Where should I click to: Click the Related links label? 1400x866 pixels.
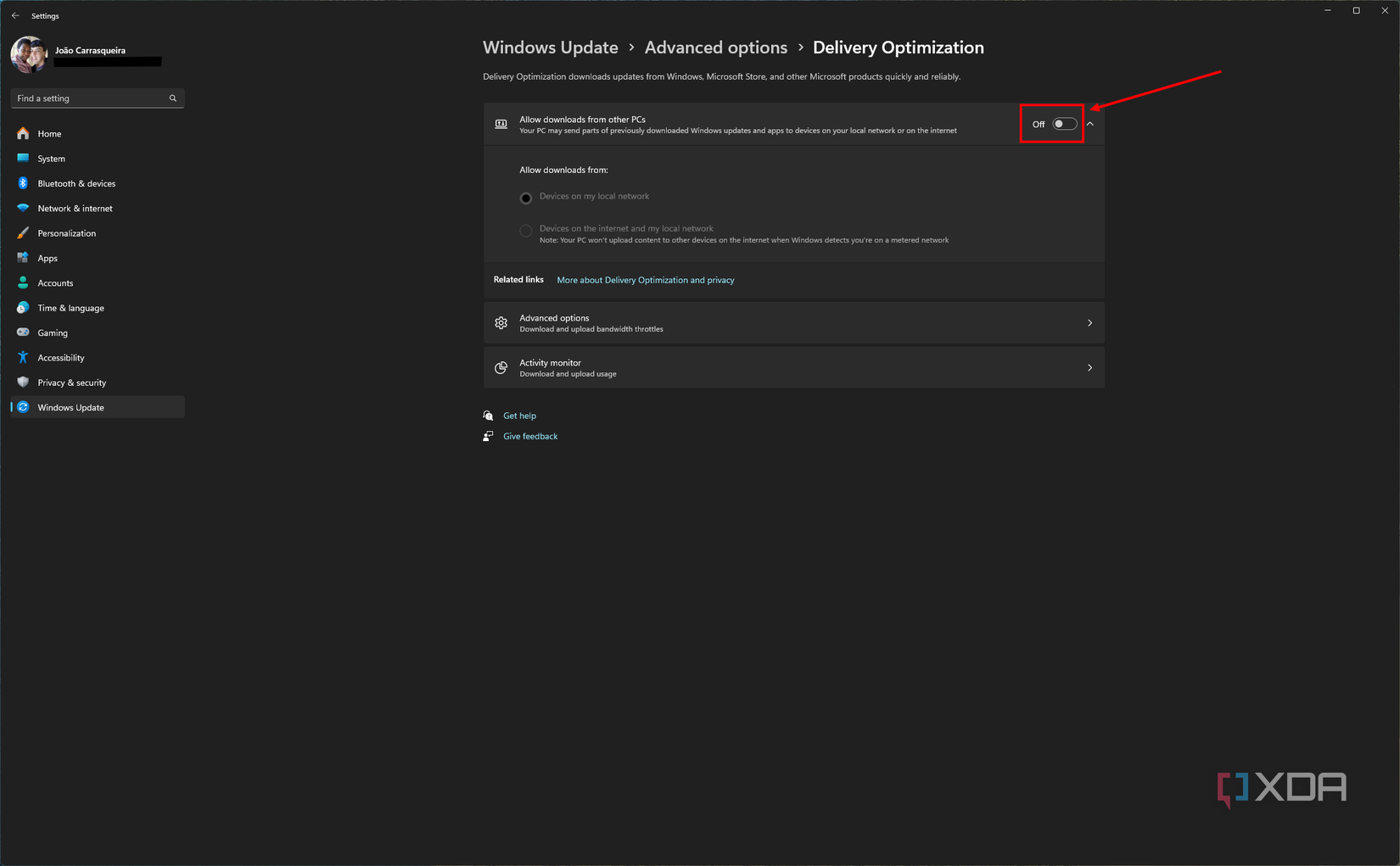(x=518, y=279)
